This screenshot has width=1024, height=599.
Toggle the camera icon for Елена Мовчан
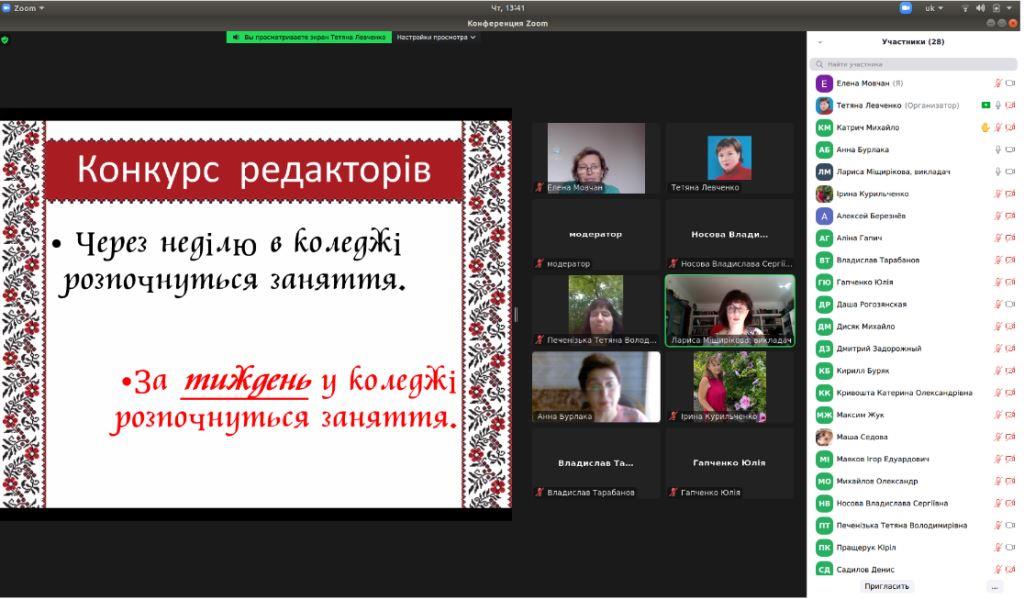1010,83
